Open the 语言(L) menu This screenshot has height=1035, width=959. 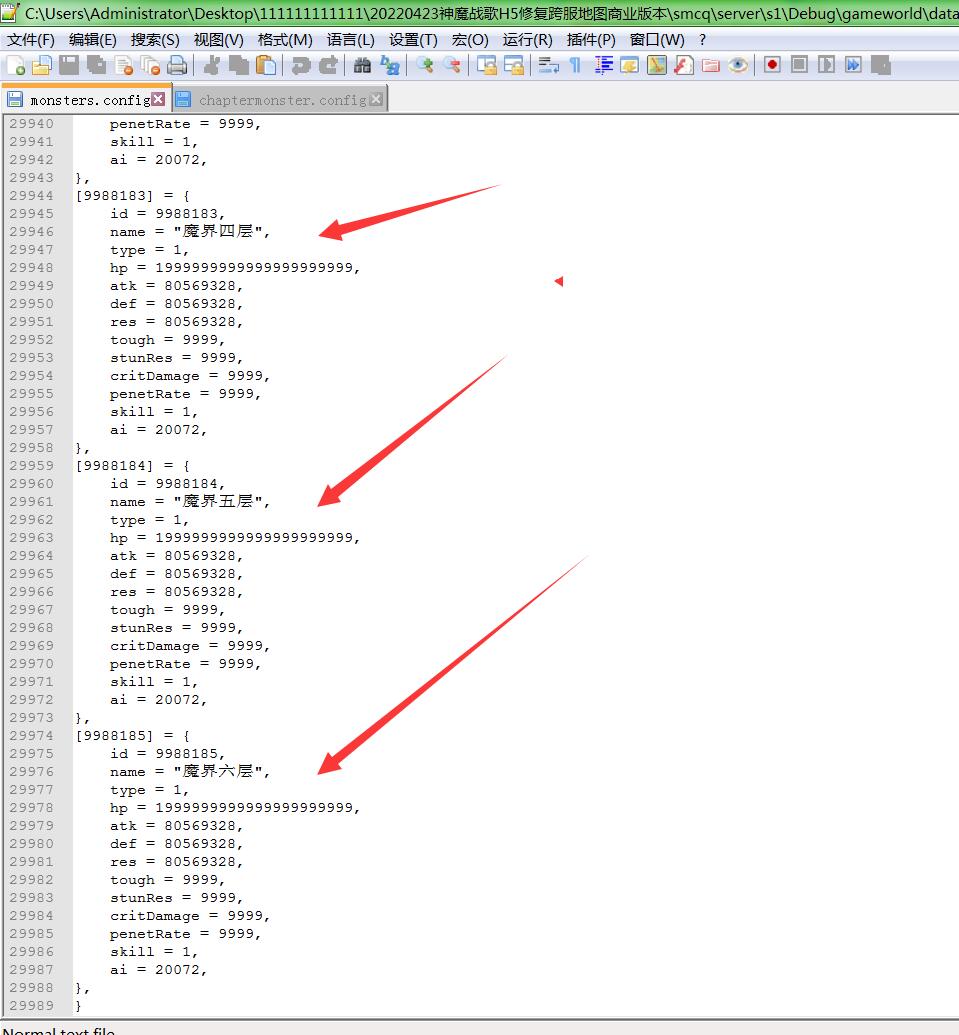point(350,40)
